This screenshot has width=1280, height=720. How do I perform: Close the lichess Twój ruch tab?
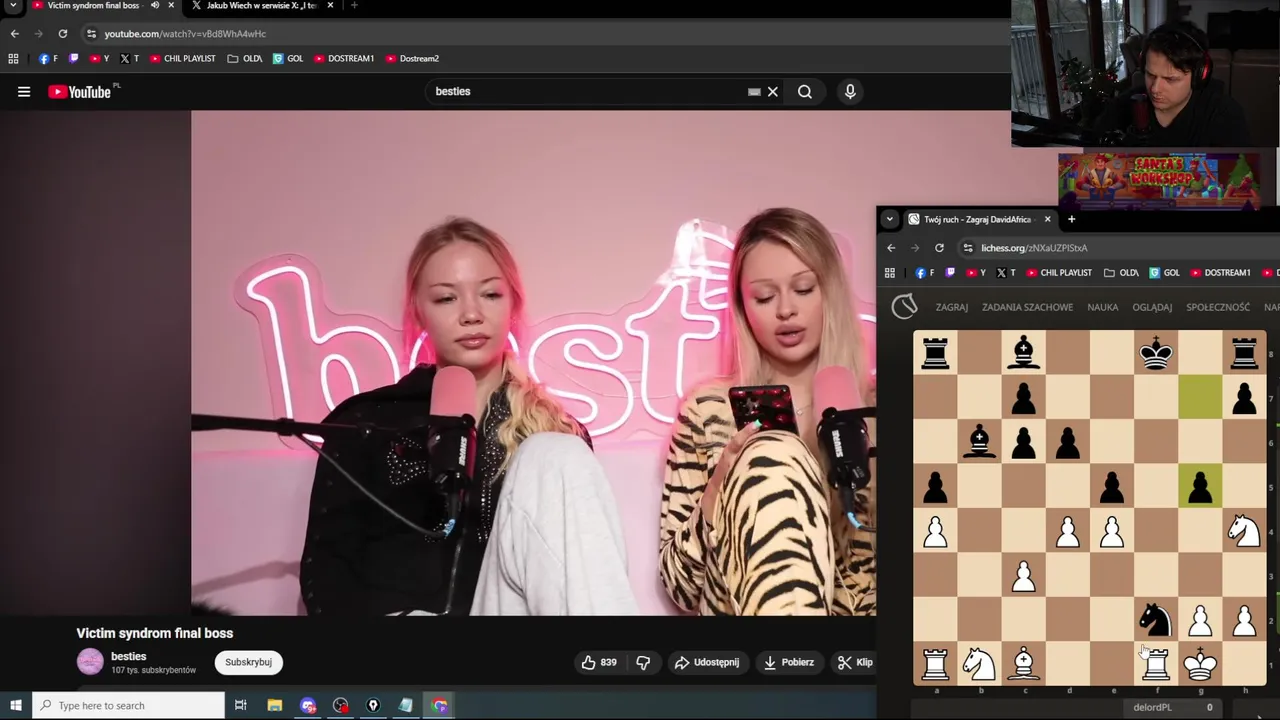pos(1047,219)
